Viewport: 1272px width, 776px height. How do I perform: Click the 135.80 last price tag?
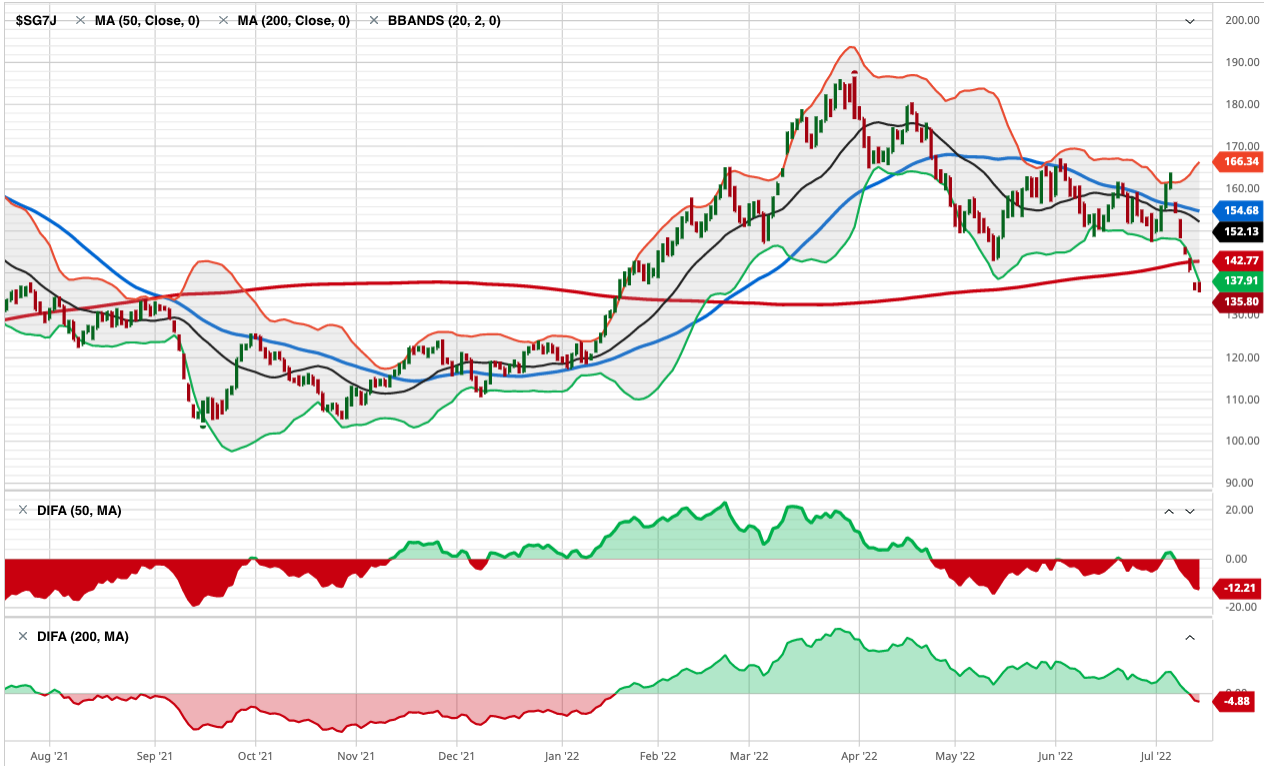pyautogui.click(x=1239, y=302)
